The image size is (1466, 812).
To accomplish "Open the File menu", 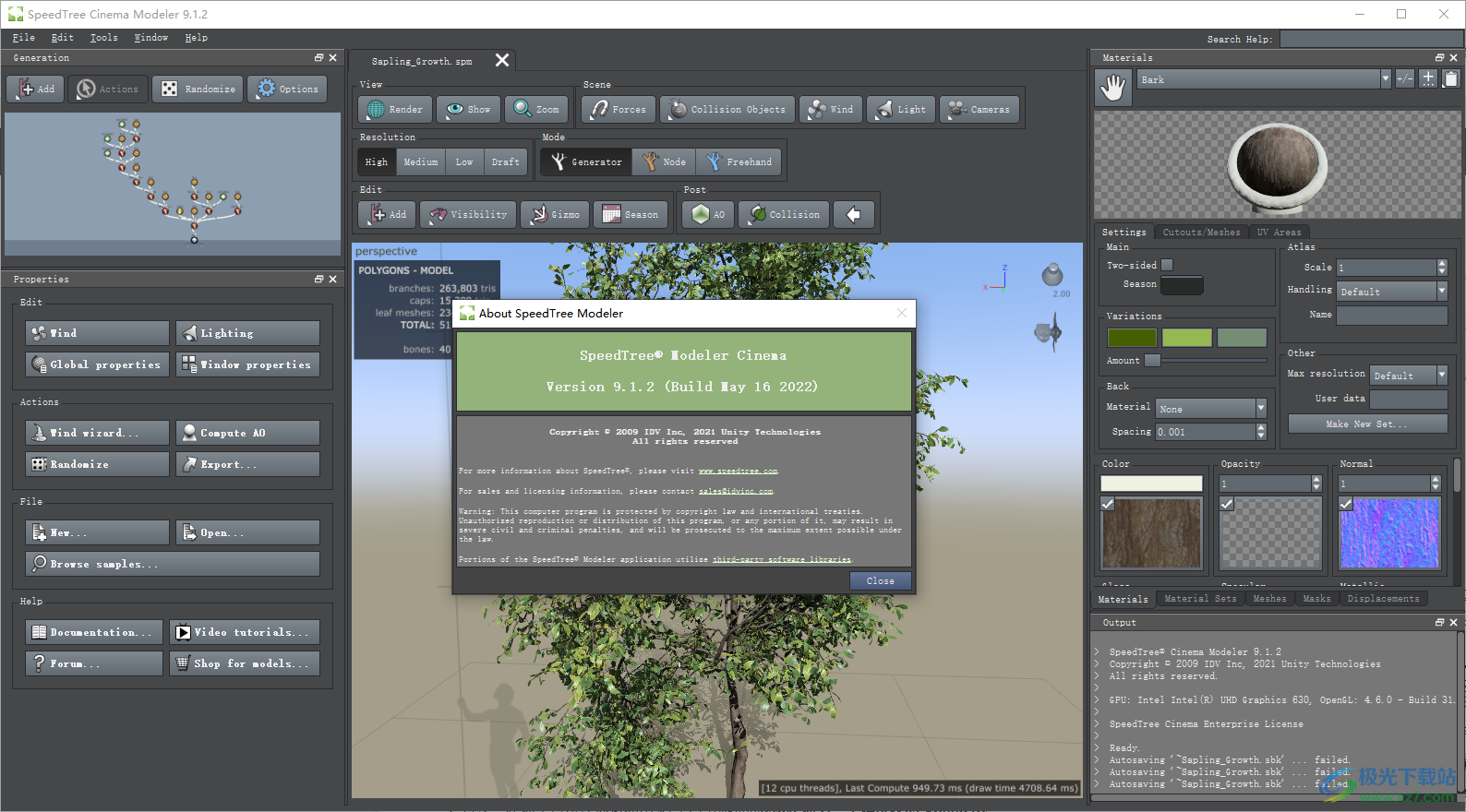I will [23, 38].
